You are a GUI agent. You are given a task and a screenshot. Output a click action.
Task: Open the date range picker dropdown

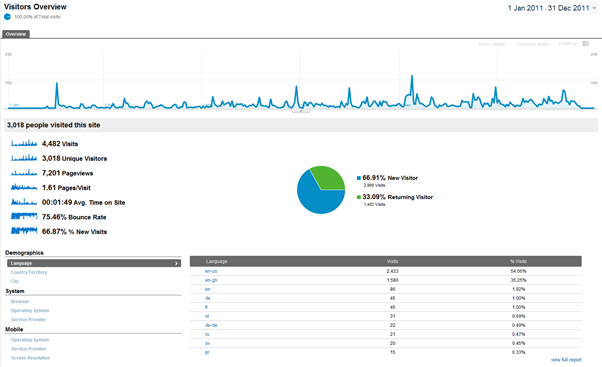(552, 8)
